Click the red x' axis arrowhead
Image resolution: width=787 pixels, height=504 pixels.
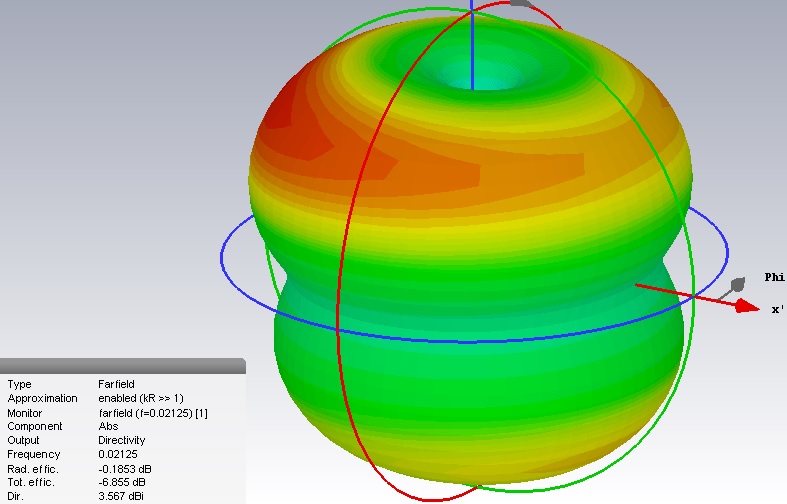(747, 306)
